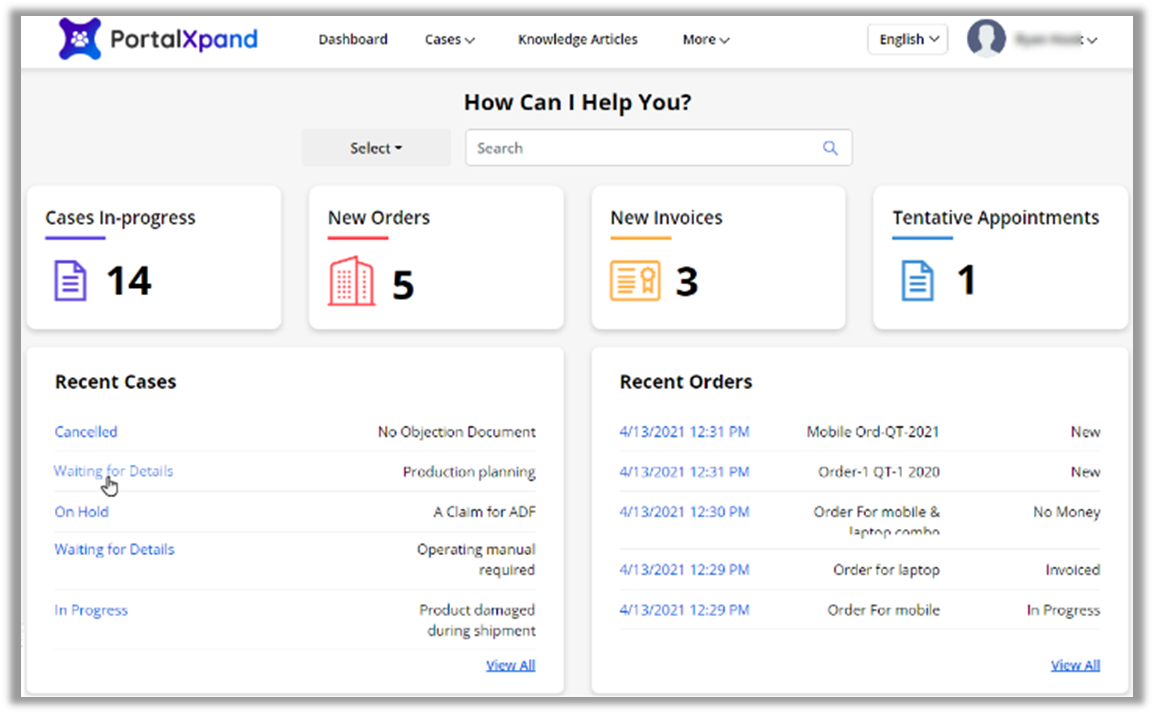Open the 4/13/2021 12:30 PM order link
This screenshot has height=714, width=1155.
[x=684, y=512]
